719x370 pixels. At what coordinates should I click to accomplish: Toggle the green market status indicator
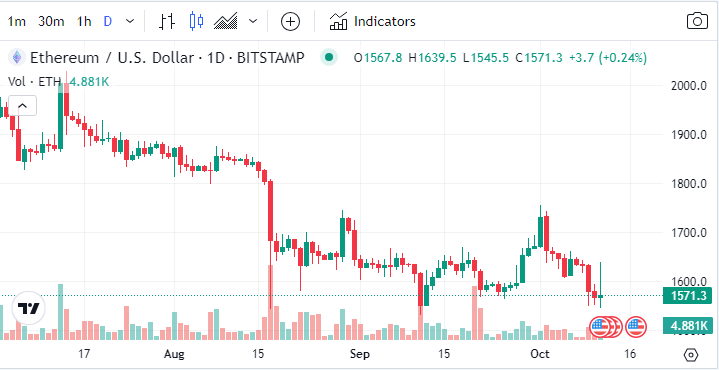[x=328, y=58]
